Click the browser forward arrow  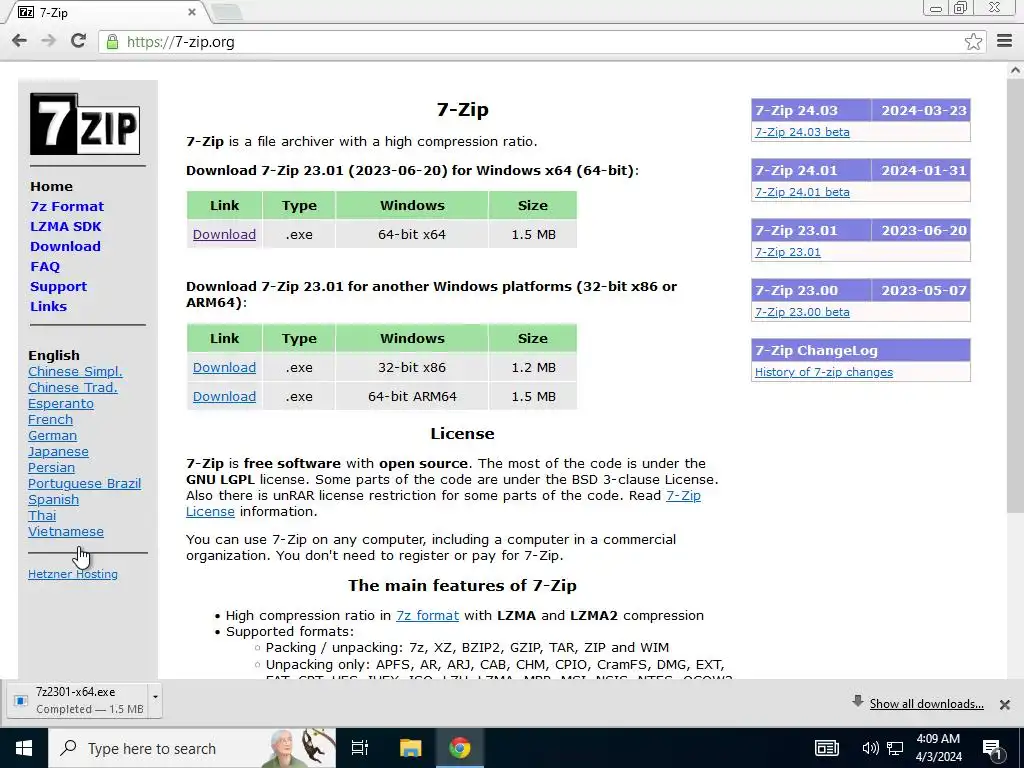(x=48, y=41)
